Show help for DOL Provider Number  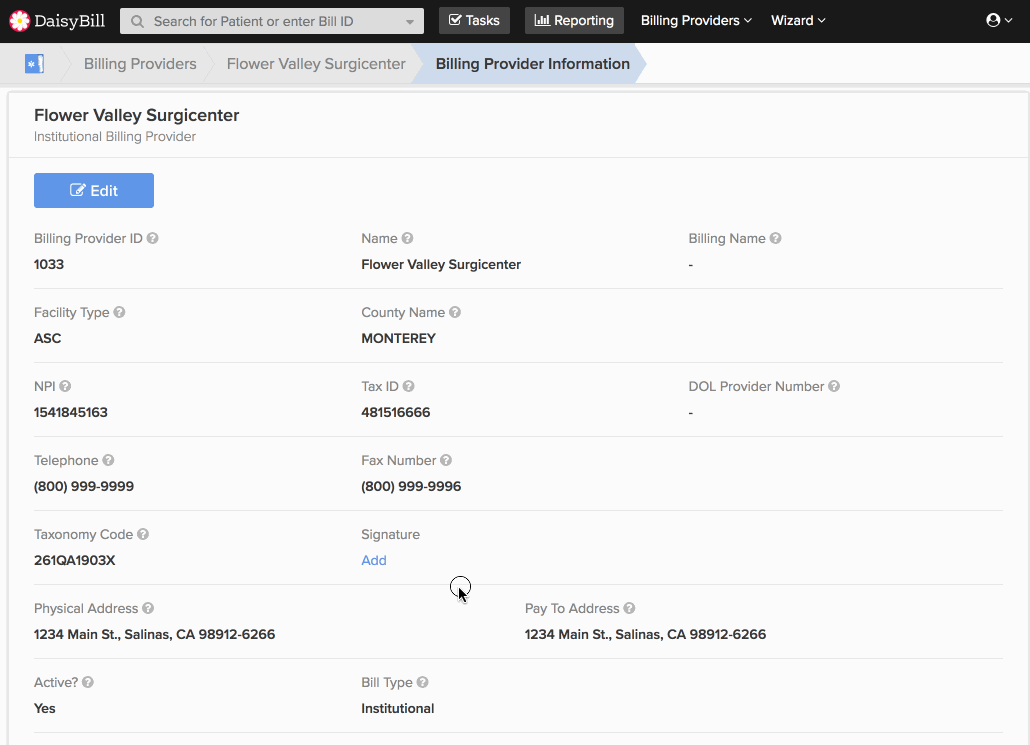[x=834, y=386]
